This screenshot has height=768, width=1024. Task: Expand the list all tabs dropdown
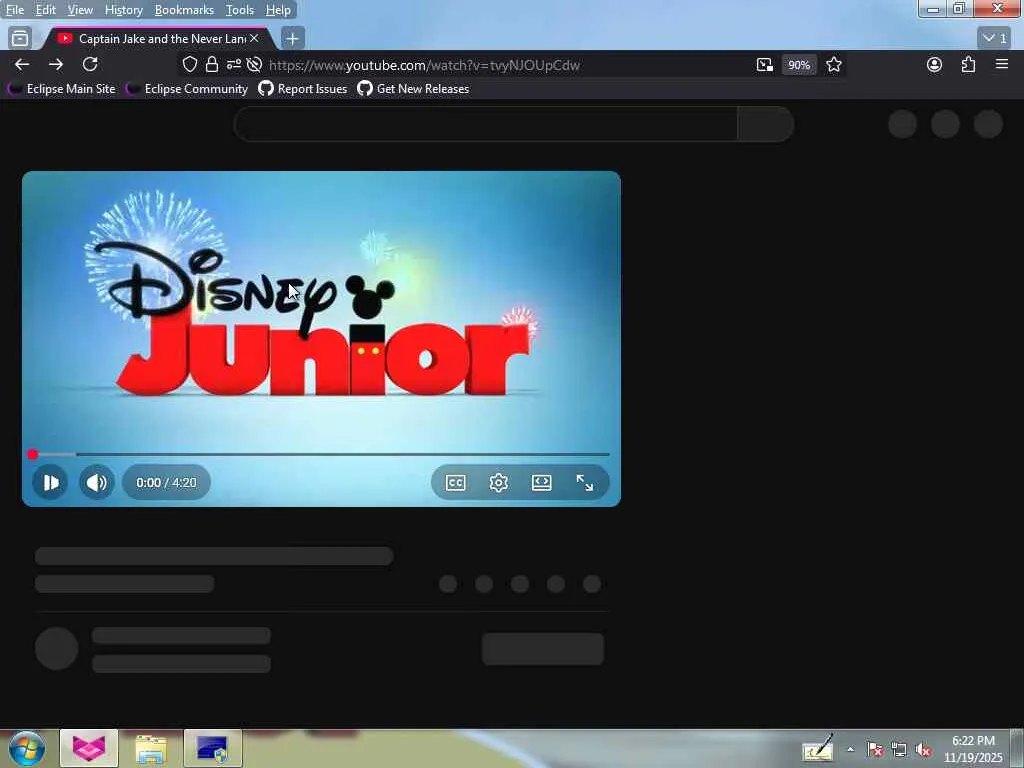995,39
